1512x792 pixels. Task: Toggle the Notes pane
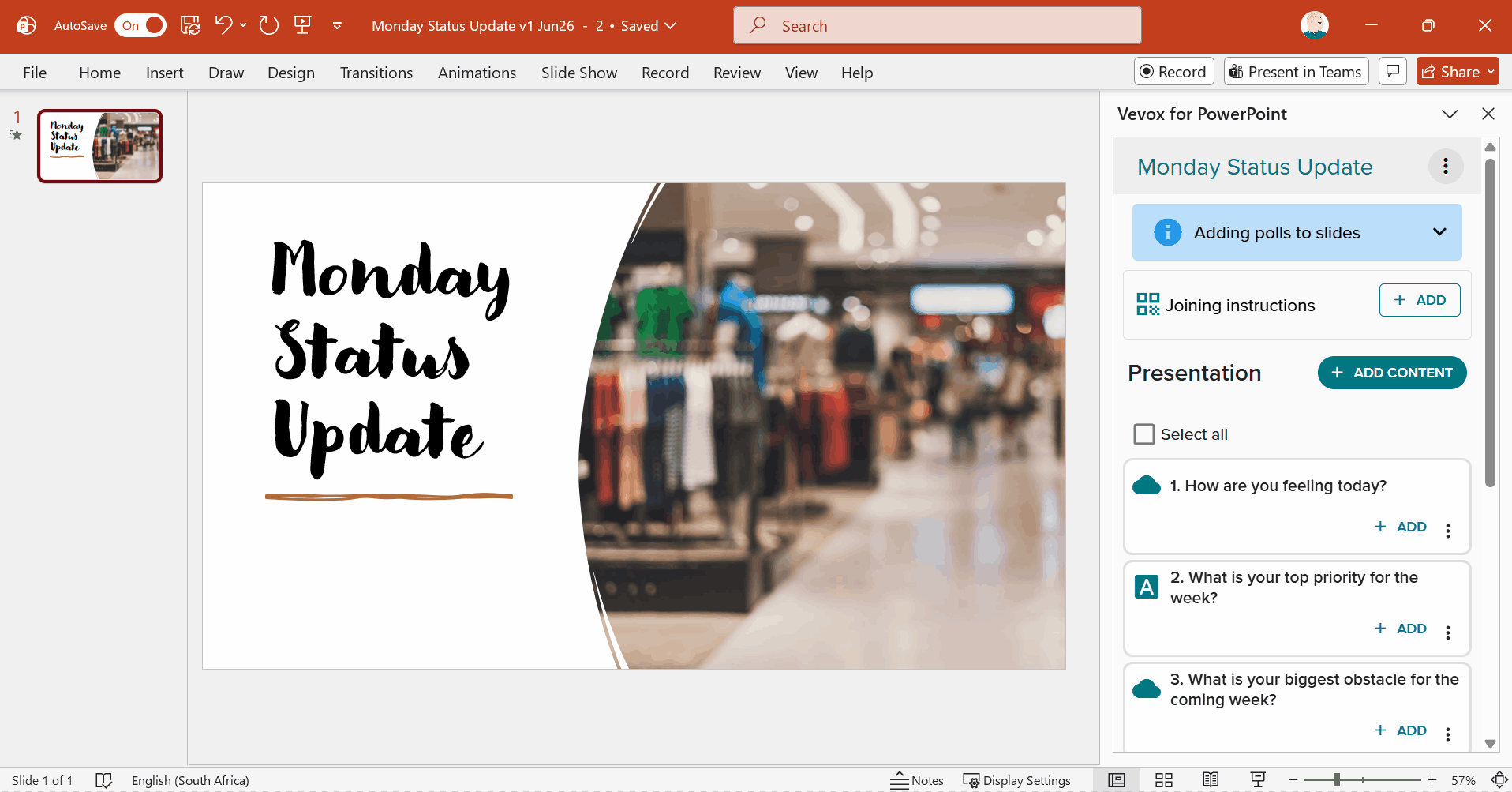(917, 780)
